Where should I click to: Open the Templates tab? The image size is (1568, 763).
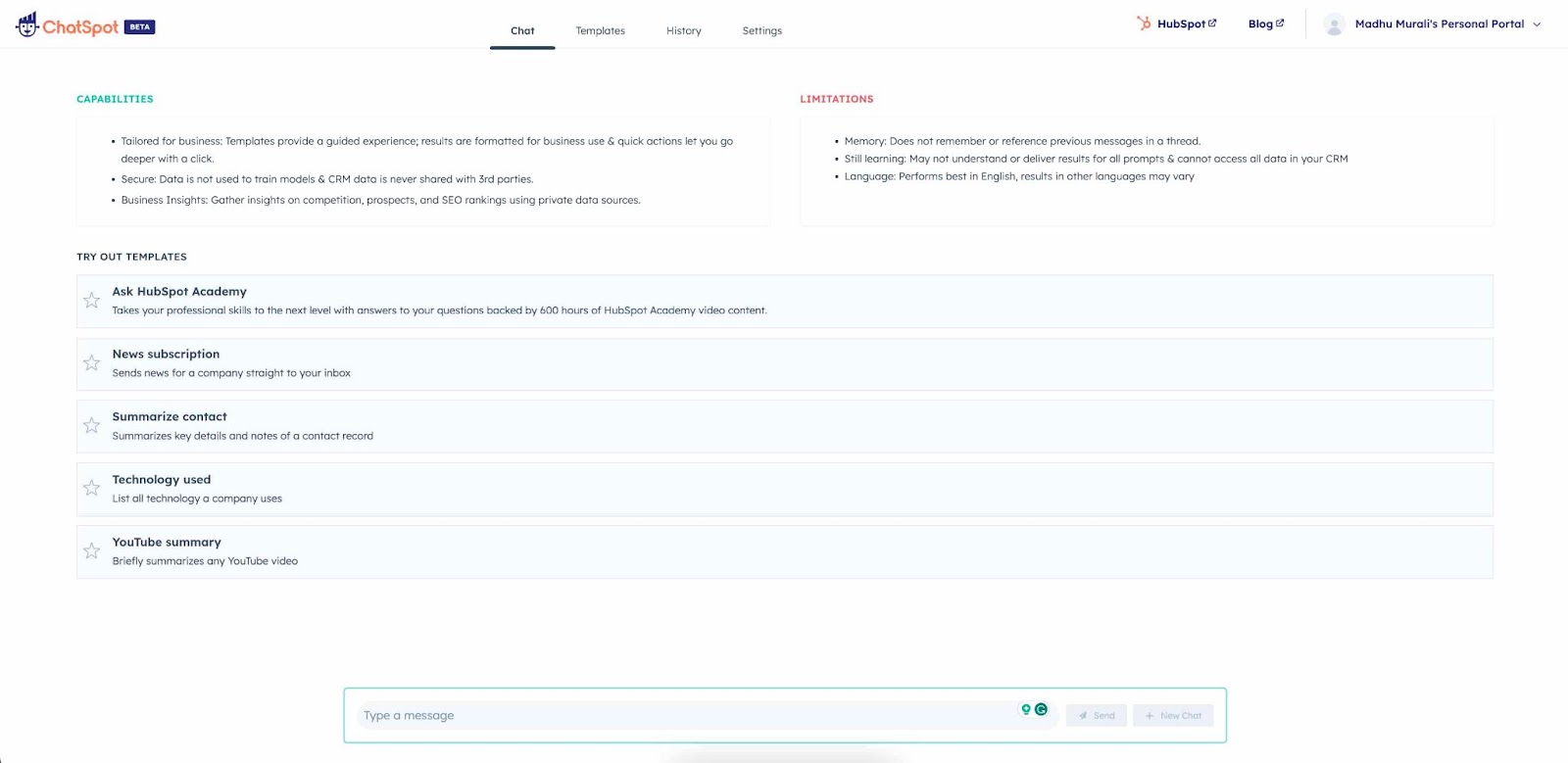tap(600, 30)
